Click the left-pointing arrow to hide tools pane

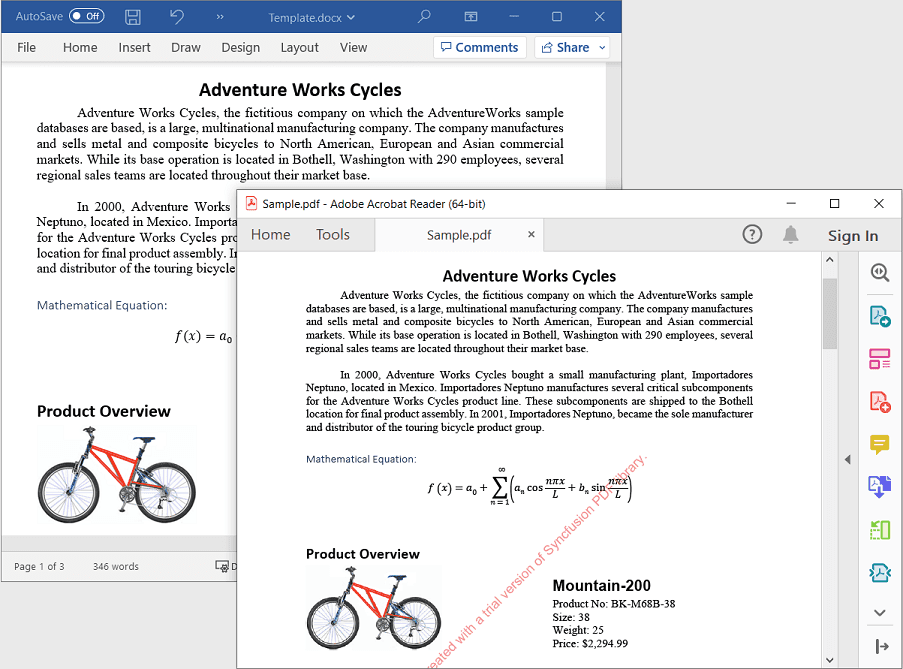pyautogui.click(x=848, y=459)
